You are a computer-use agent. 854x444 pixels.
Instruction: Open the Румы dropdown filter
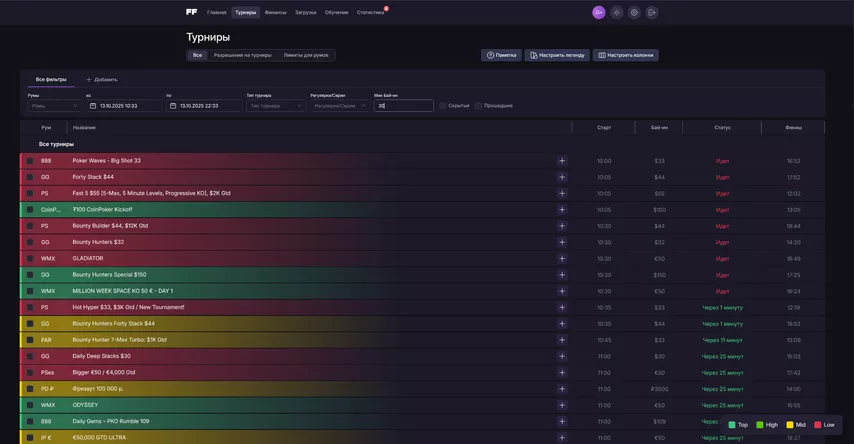[55, 105]
